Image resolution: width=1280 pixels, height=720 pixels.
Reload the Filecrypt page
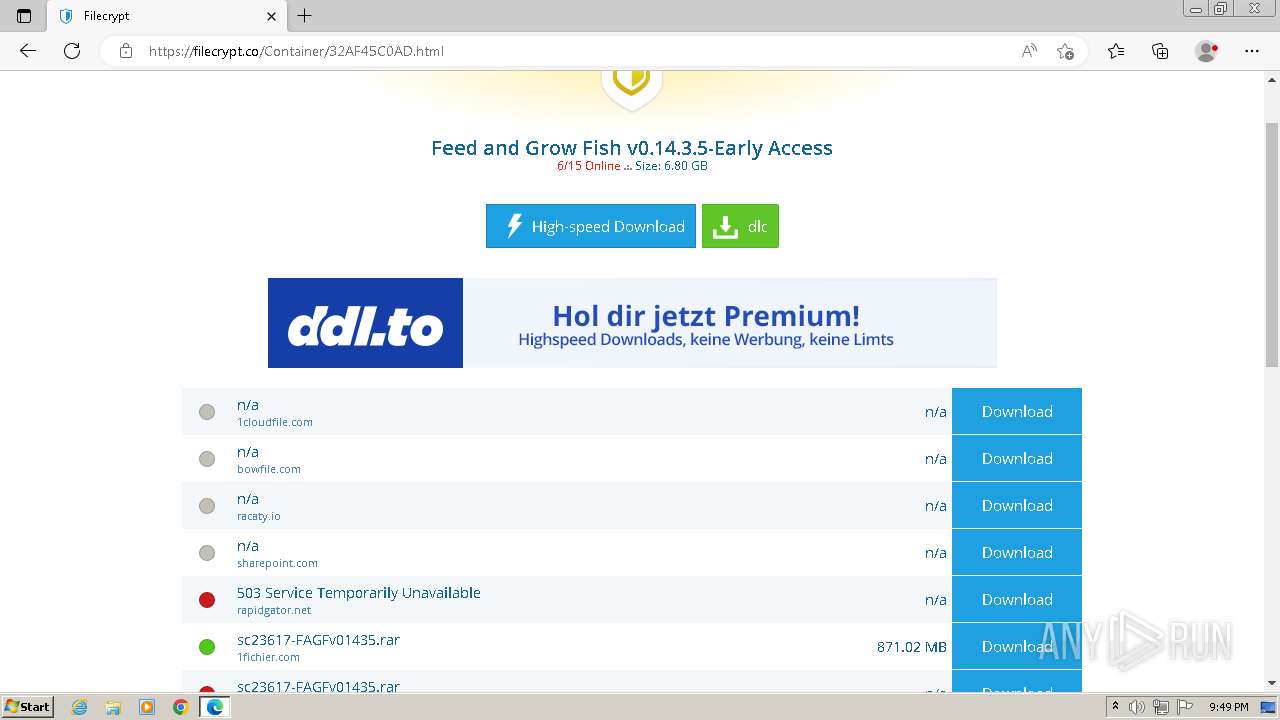72,51
